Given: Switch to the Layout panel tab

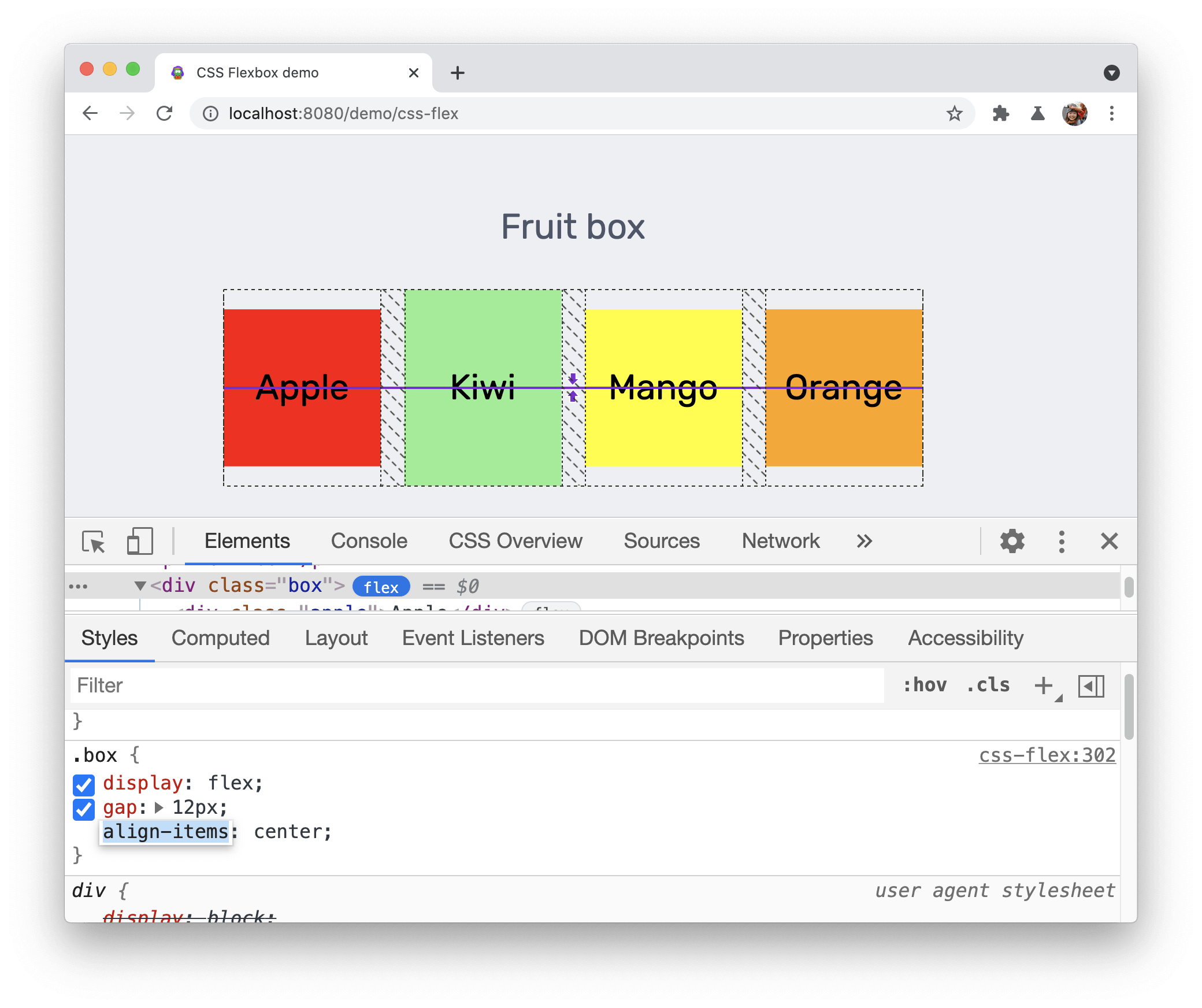Looking at the screenshot, I should pyautogui.click(x=335, y=637).
